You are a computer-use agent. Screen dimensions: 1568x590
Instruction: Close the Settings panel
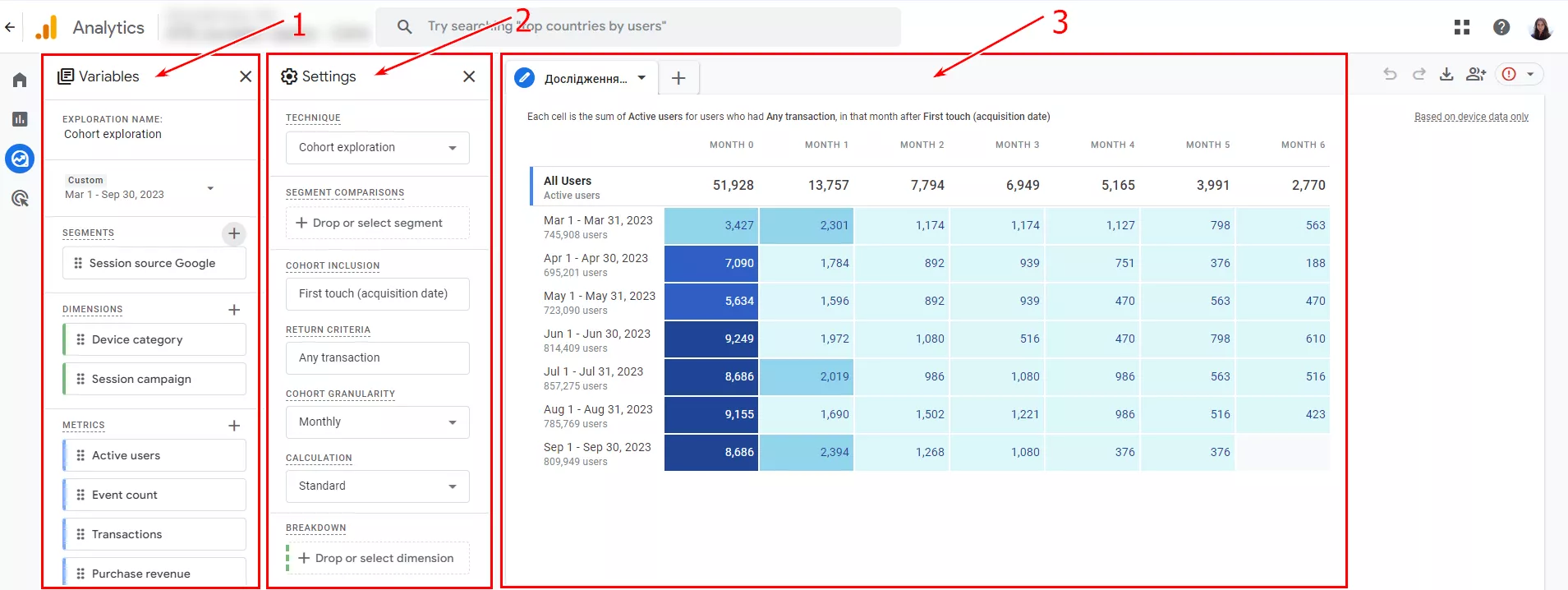[x=469, y=76]
